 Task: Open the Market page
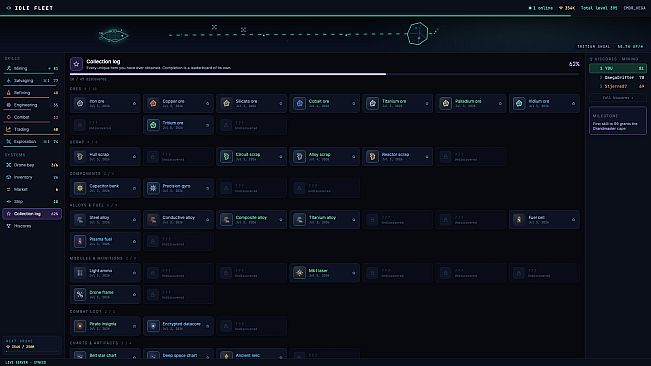tap(32, 189)
